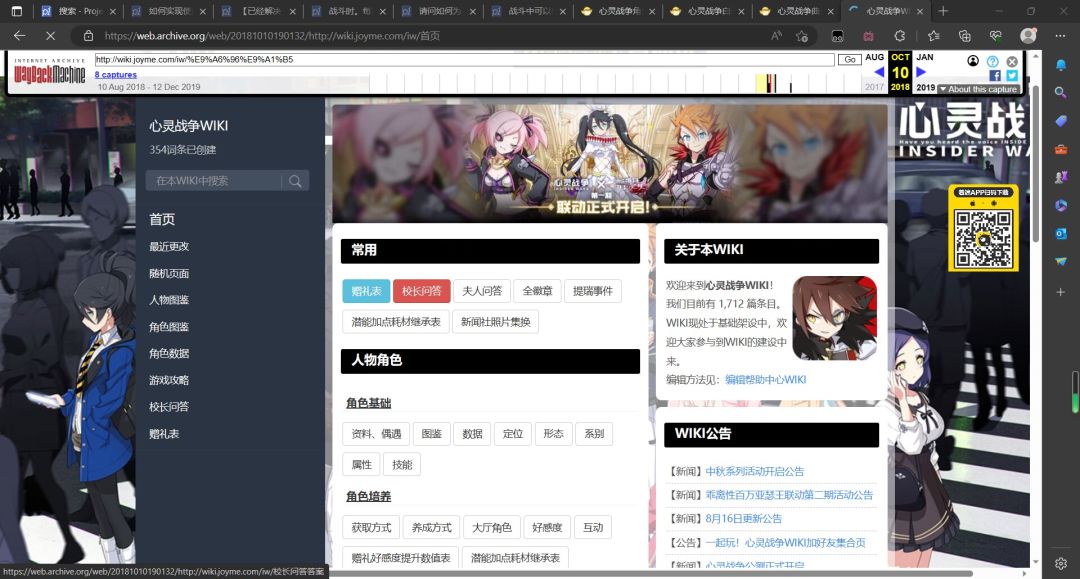The height and width of the screenshot is (579, 1080).
Task: Open 随机页面 in wiki sidebar
Action: tap(169, 273)
